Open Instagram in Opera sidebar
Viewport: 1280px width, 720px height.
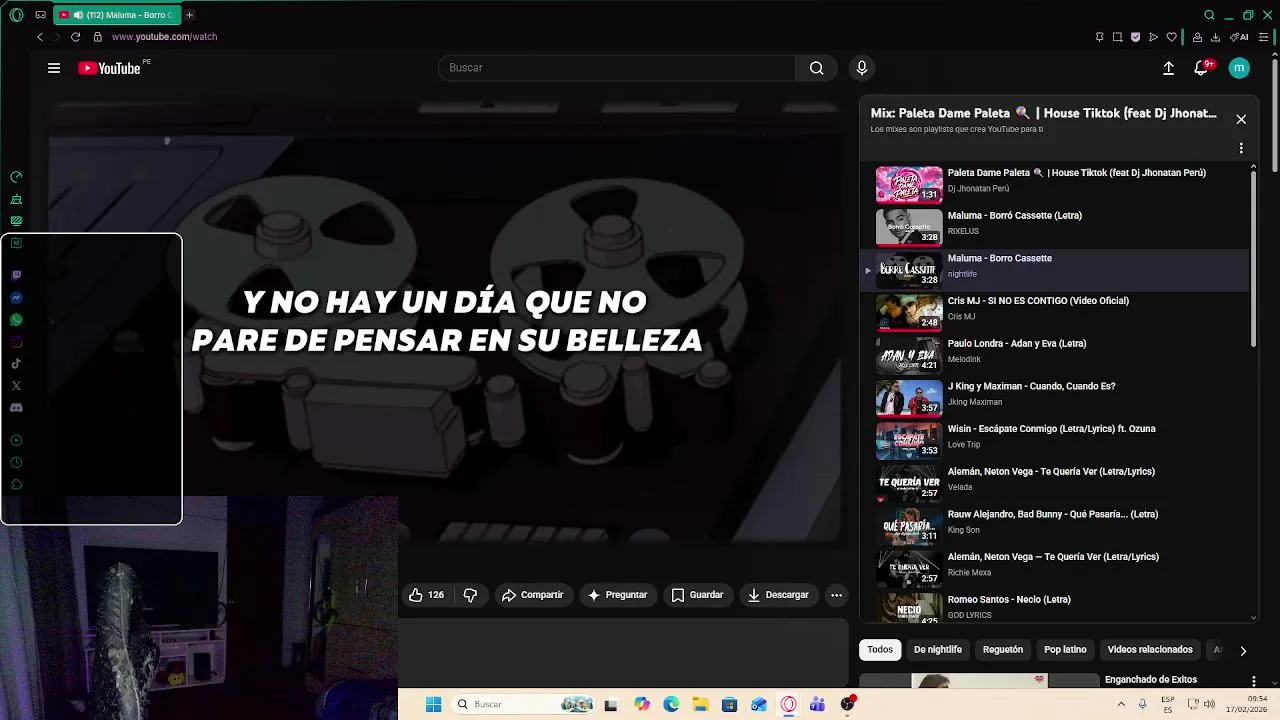tap(16, 342)
